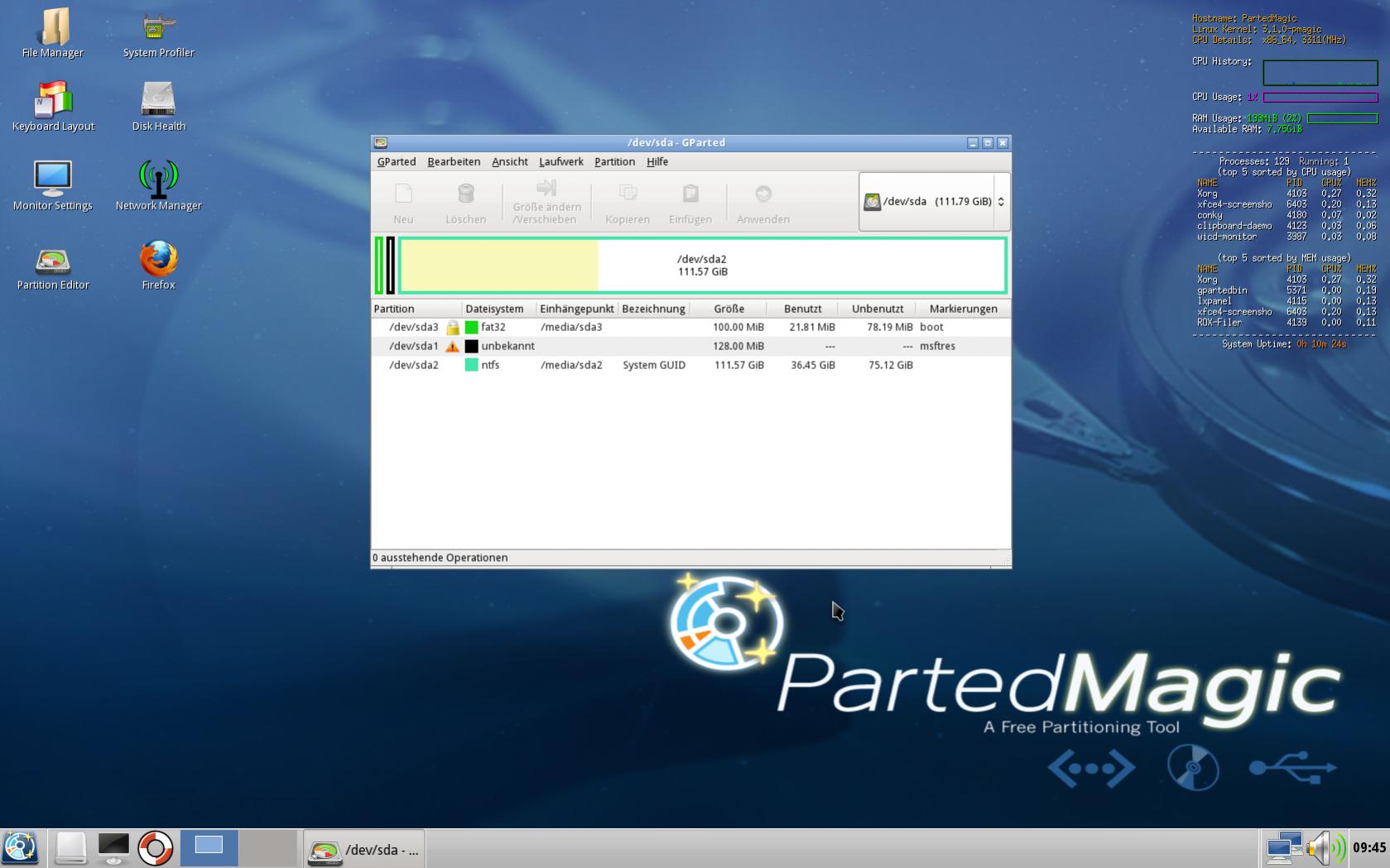
Task: Click the 09:45 clock in the taskbar
Action: click(x=1369, y=847)
